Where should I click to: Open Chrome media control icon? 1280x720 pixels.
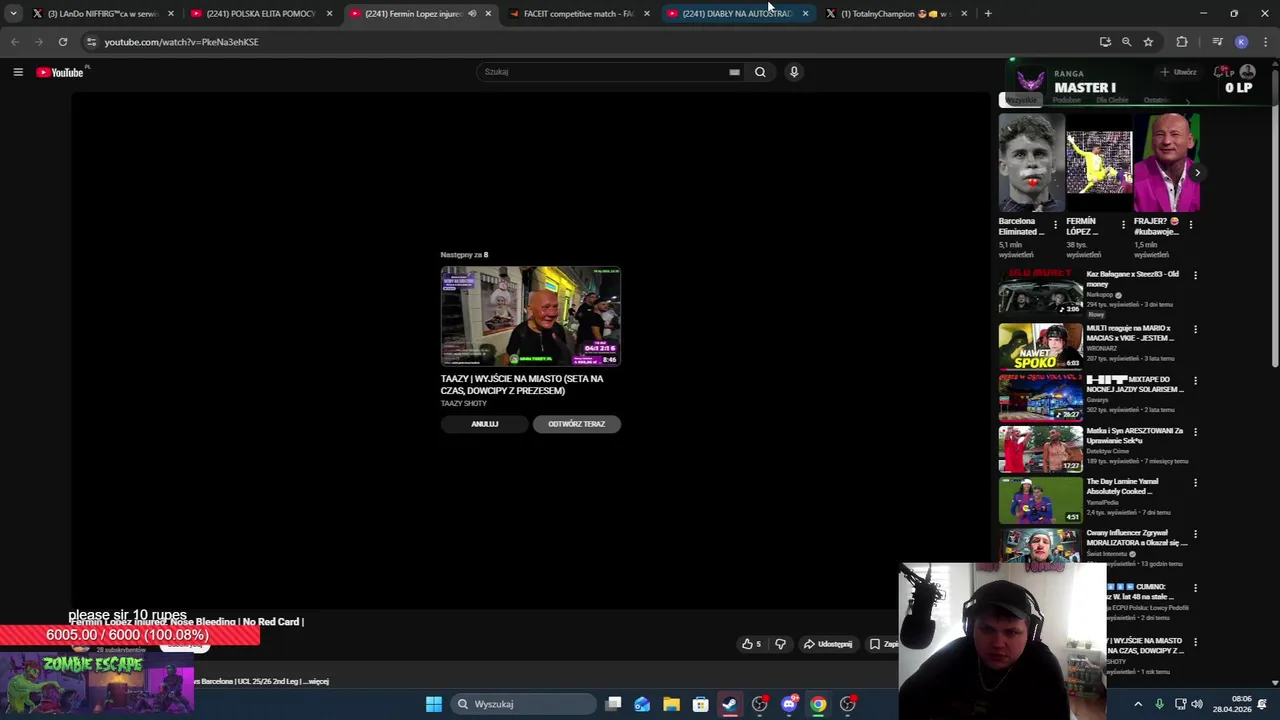(x=1217, y=42)
